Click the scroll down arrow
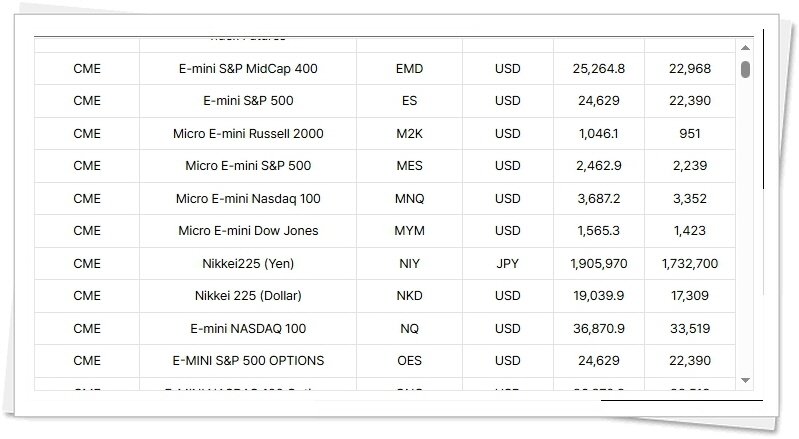 pyautogui.click(x=745, y=381)
